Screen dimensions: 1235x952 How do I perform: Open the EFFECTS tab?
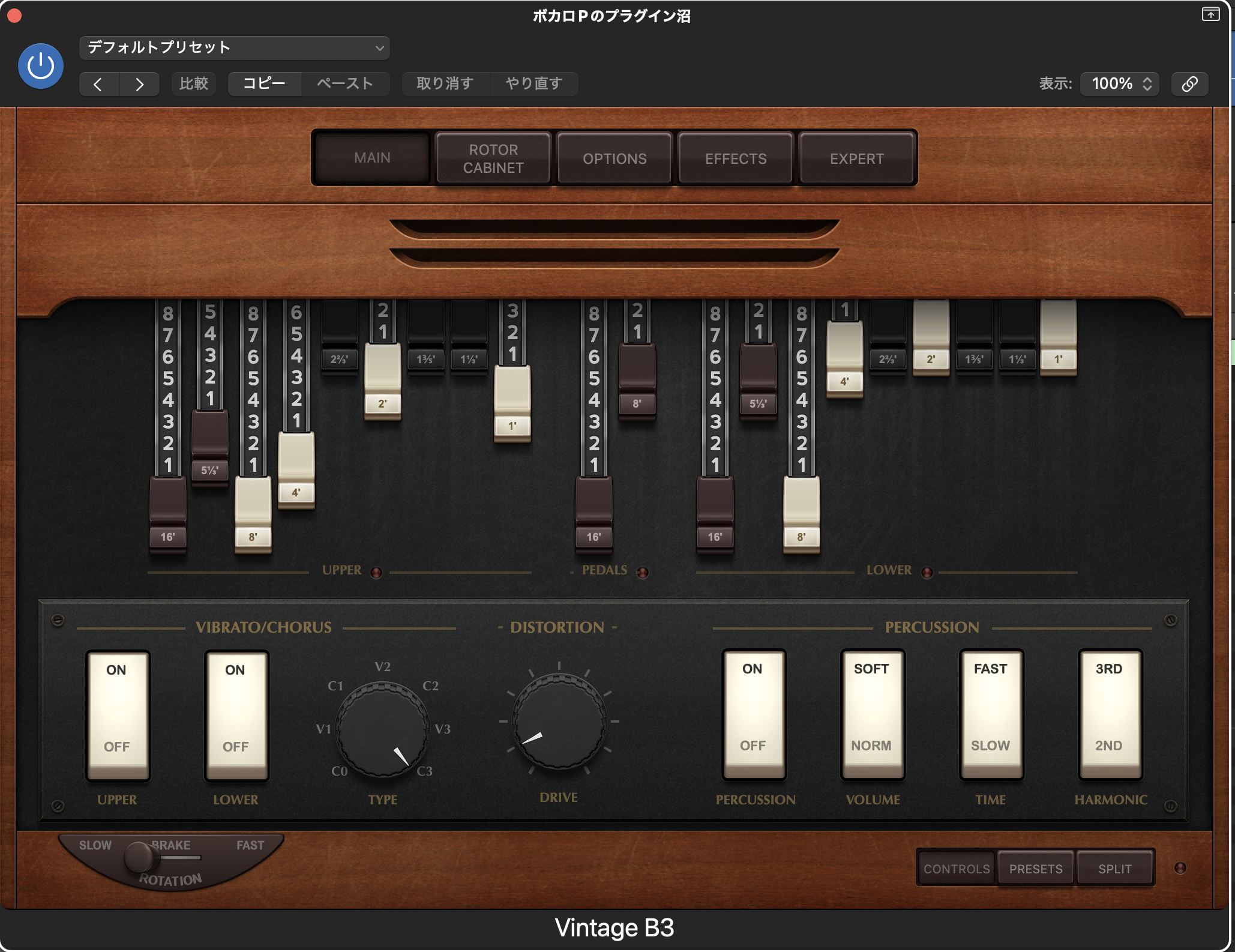click(x=736, y=158)
